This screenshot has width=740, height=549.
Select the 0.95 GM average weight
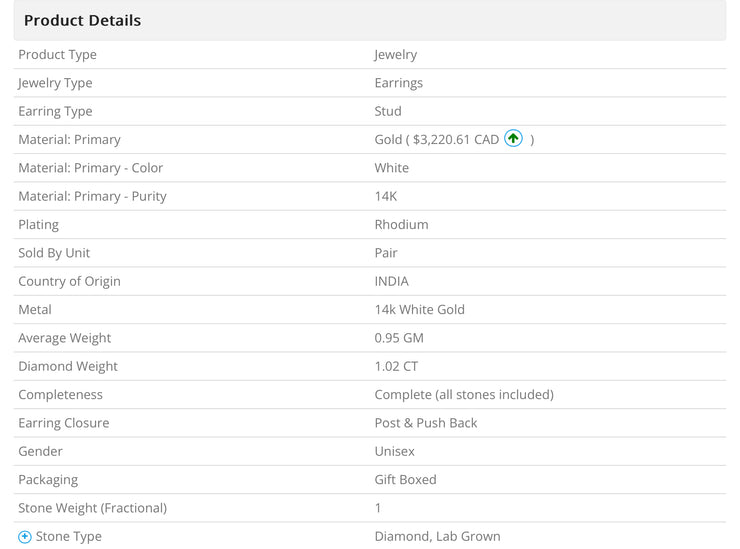pos(399,338)
